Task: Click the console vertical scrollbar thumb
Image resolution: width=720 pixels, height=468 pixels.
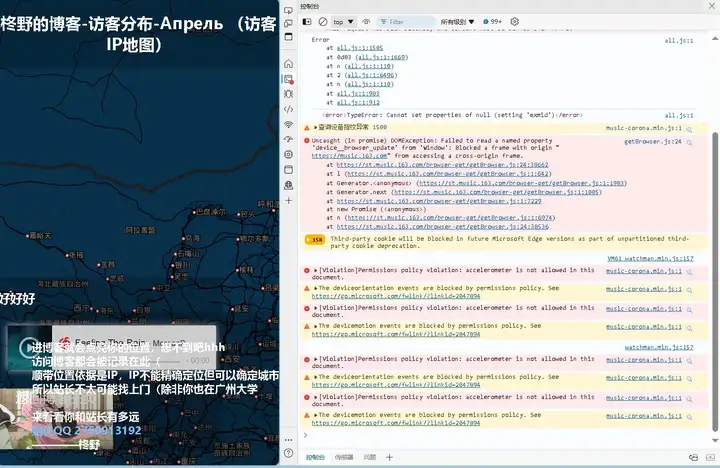Action: [x=714, y=282]
